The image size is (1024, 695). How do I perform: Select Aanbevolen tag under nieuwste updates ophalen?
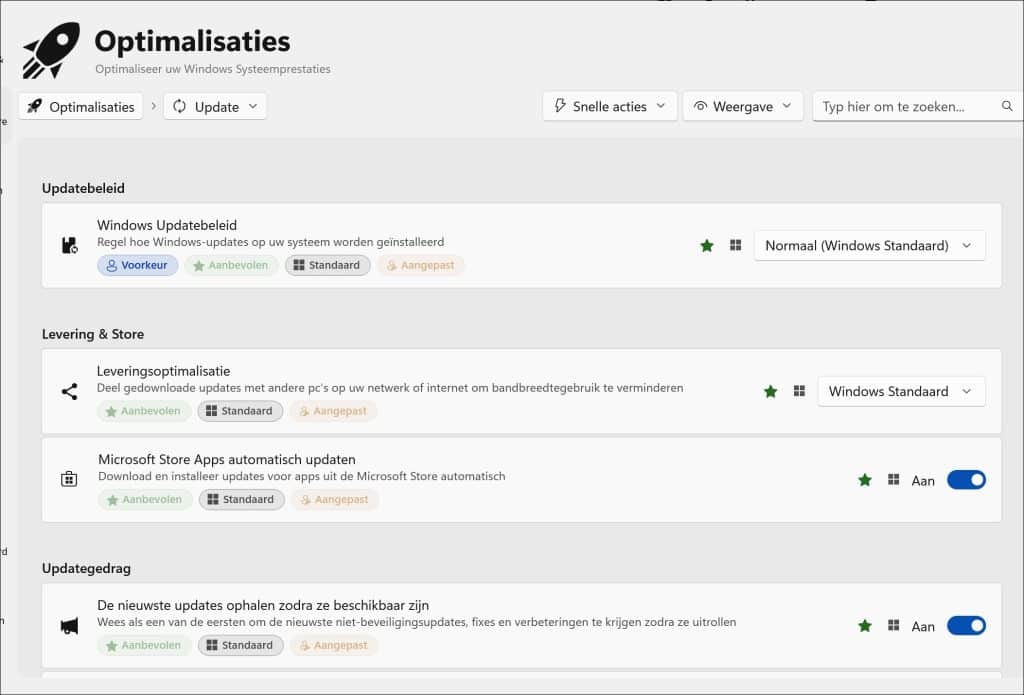[x=144, y=645]
